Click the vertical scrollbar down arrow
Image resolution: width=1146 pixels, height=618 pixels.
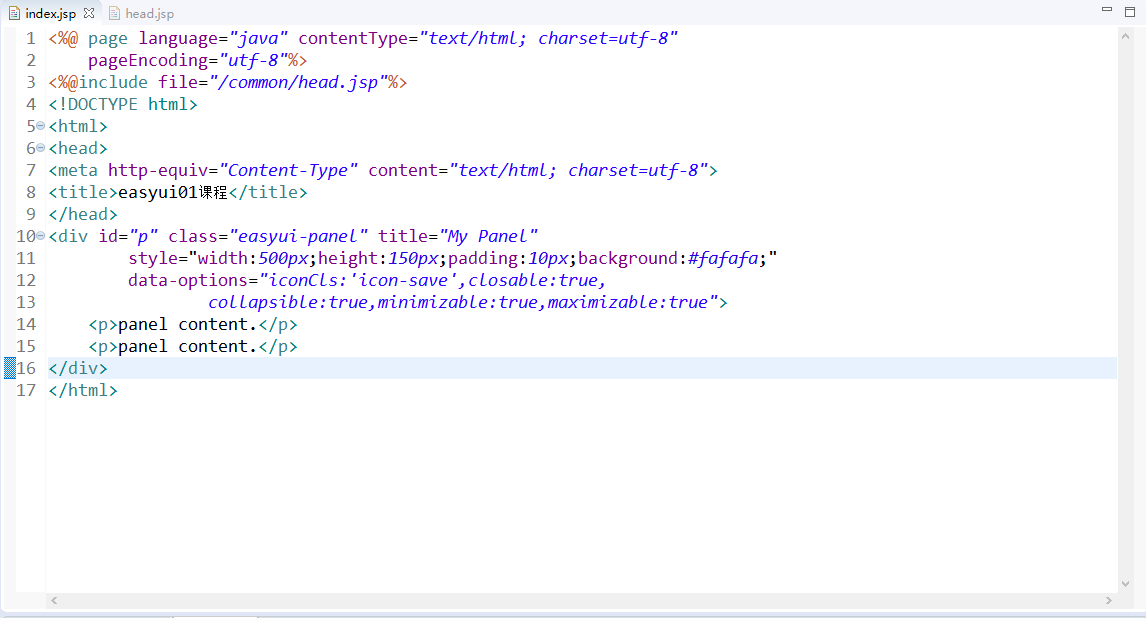pyautogui.click(x=1126, y=584)
